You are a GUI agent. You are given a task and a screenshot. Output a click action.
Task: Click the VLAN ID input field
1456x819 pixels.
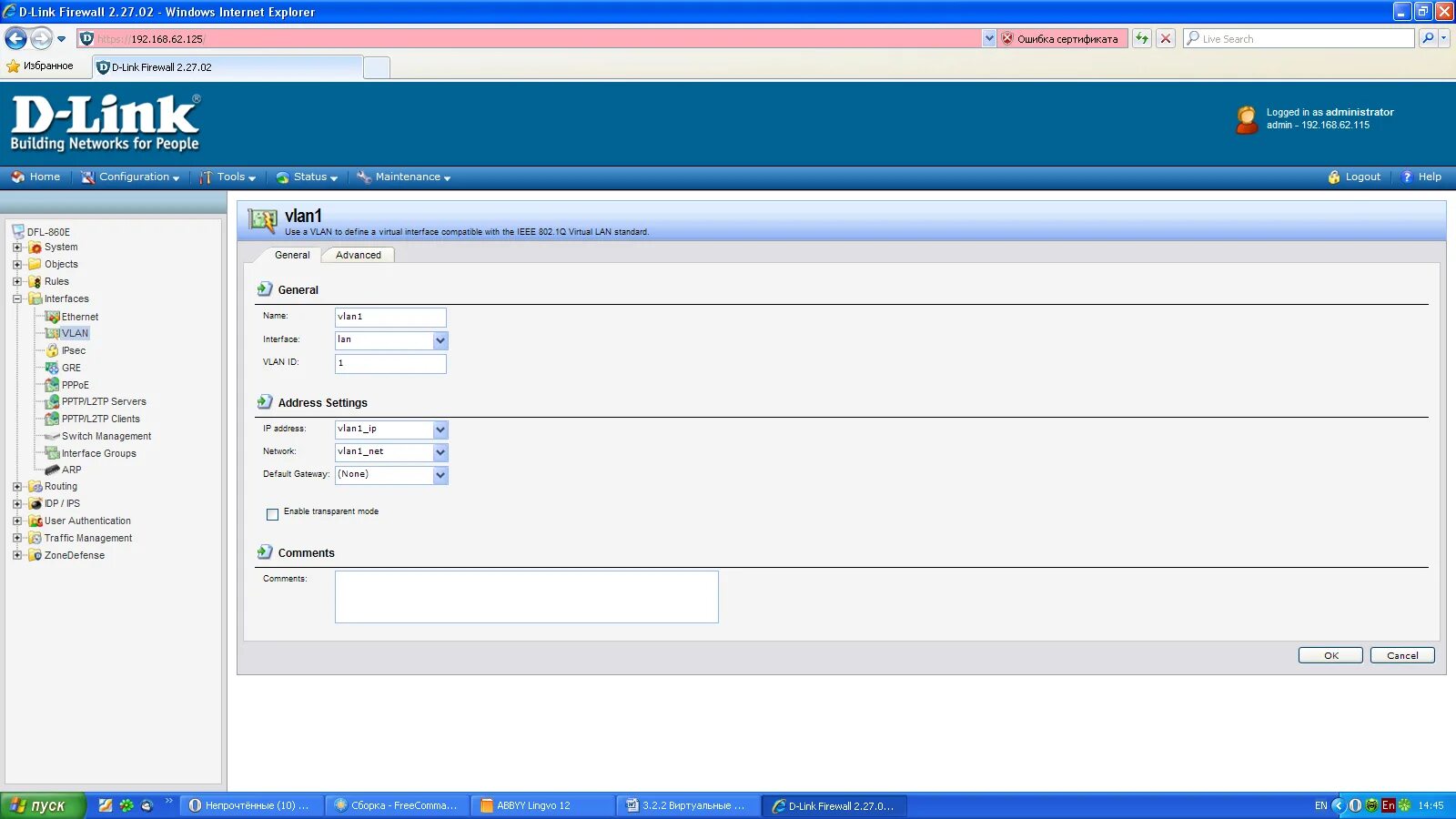coord(390,363)
